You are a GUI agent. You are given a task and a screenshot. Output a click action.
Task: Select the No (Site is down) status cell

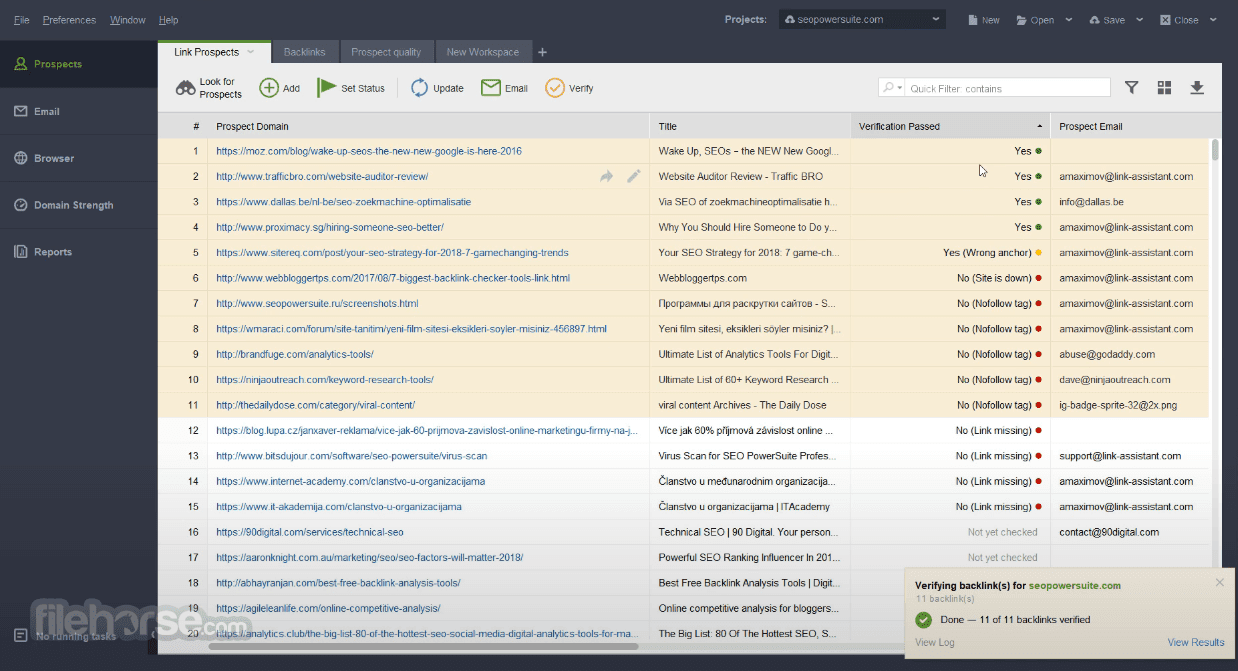point(950,278)
